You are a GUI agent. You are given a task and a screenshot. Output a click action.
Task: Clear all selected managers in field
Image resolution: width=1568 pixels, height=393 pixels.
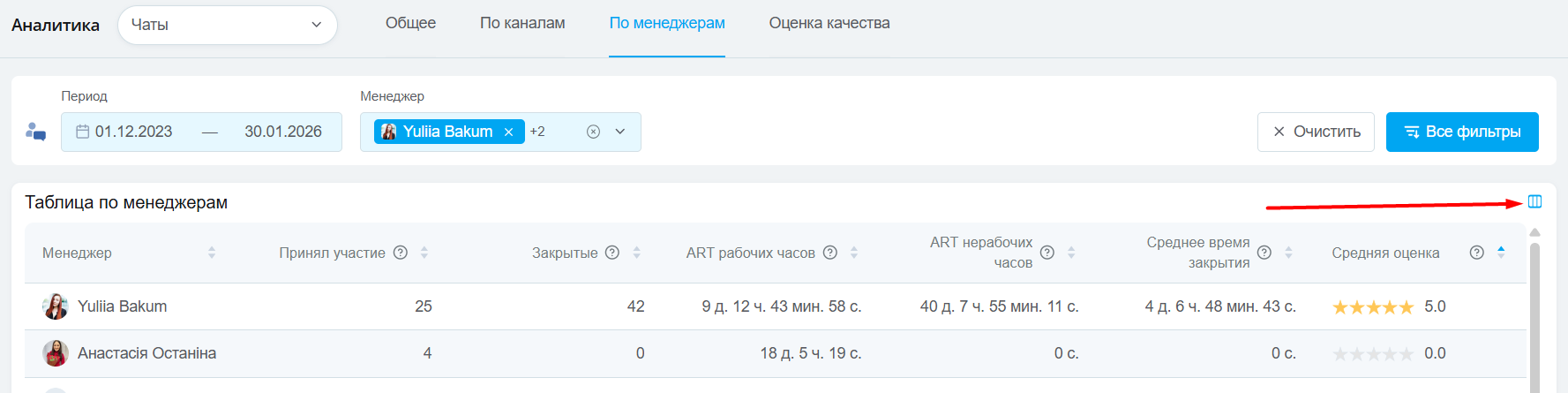coord(593,132)
